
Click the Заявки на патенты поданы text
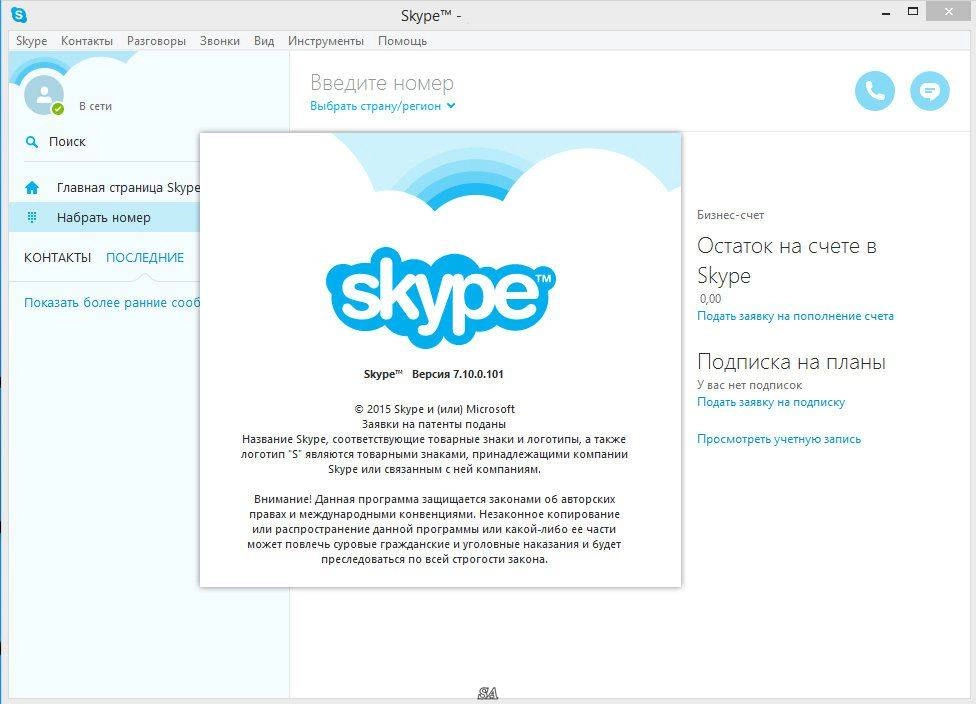[x=434, y=424]
